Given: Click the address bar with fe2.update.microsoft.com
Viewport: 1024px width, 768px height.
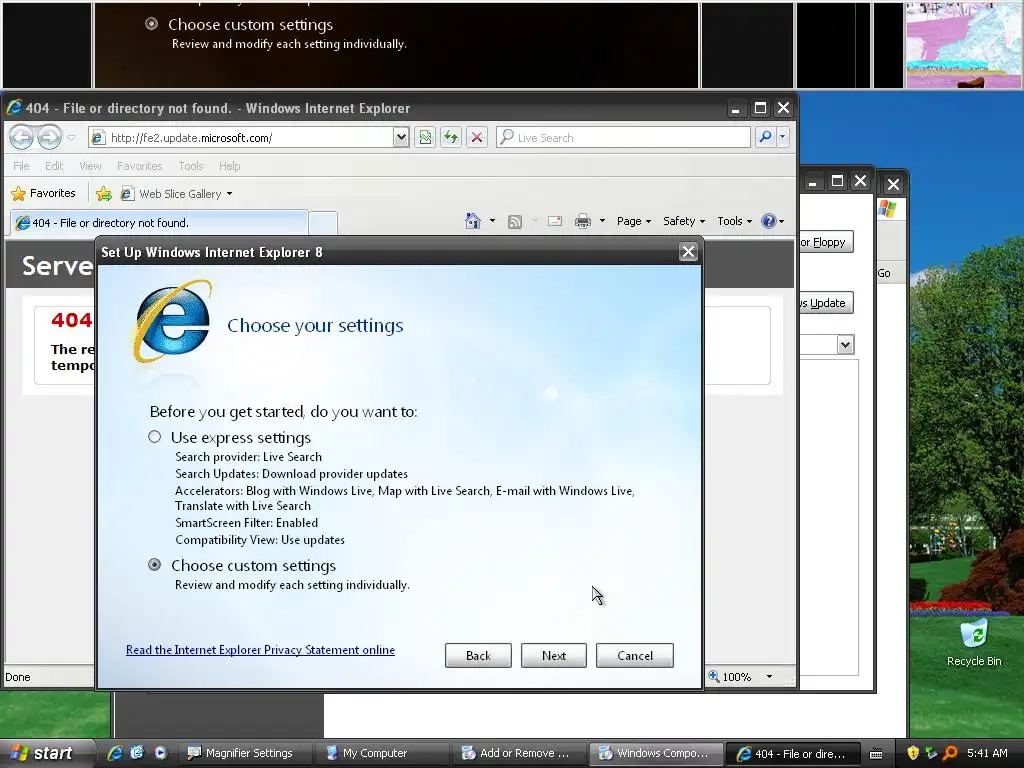Looking at the screenshot, I should pos(240,138).
